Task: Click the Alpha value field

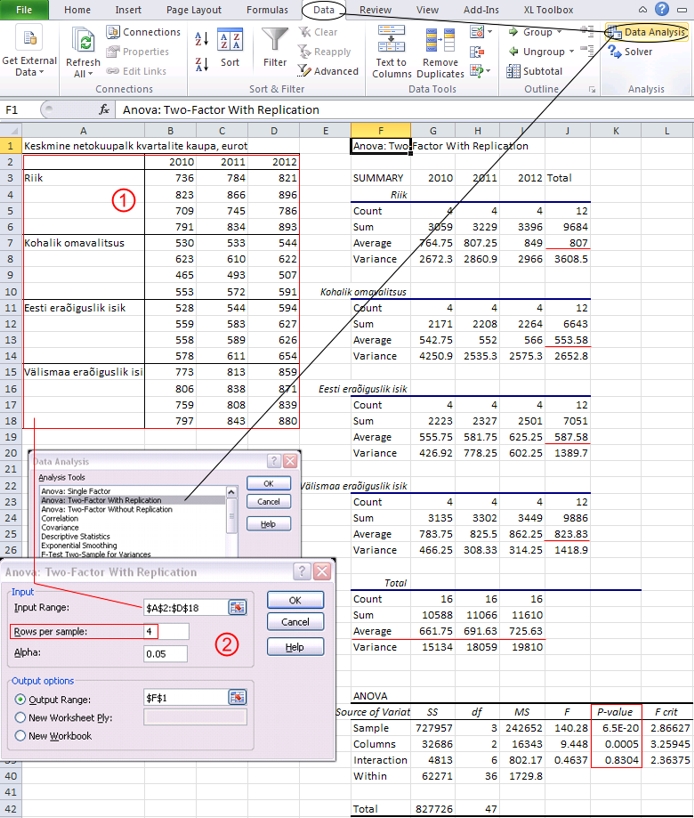Action: click(165, 654)
